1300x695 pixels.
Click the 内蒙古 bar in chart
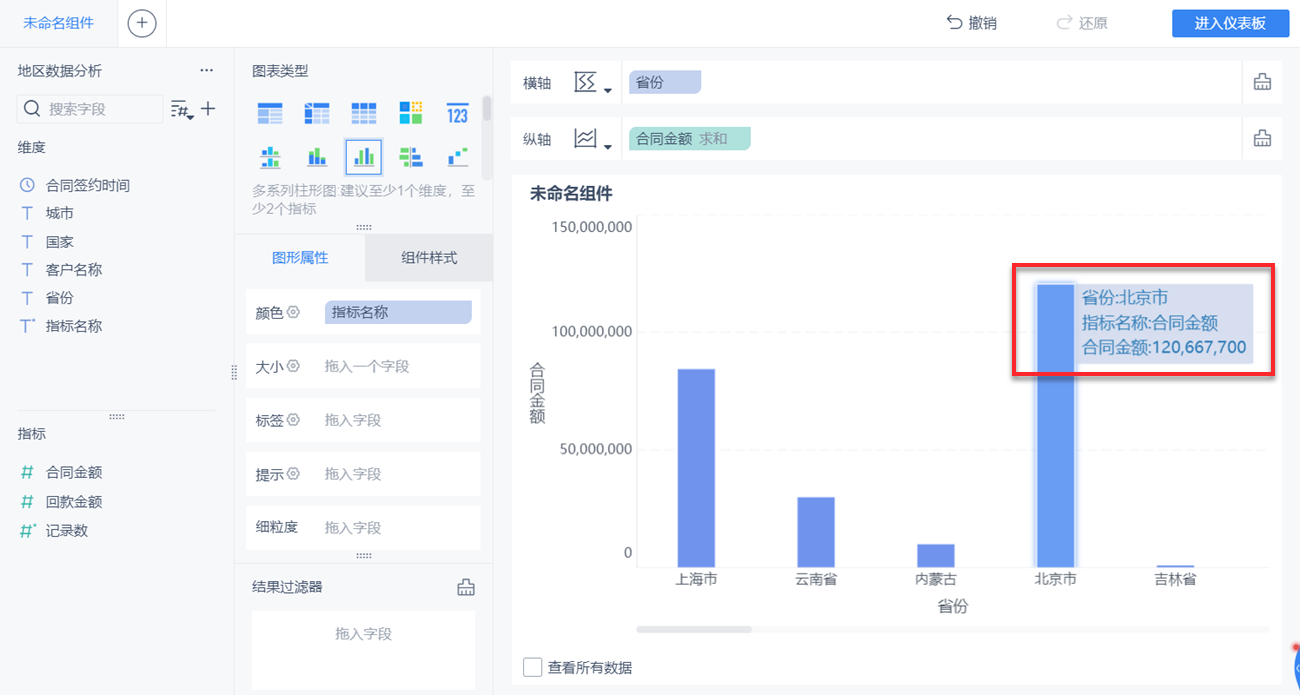936,556
